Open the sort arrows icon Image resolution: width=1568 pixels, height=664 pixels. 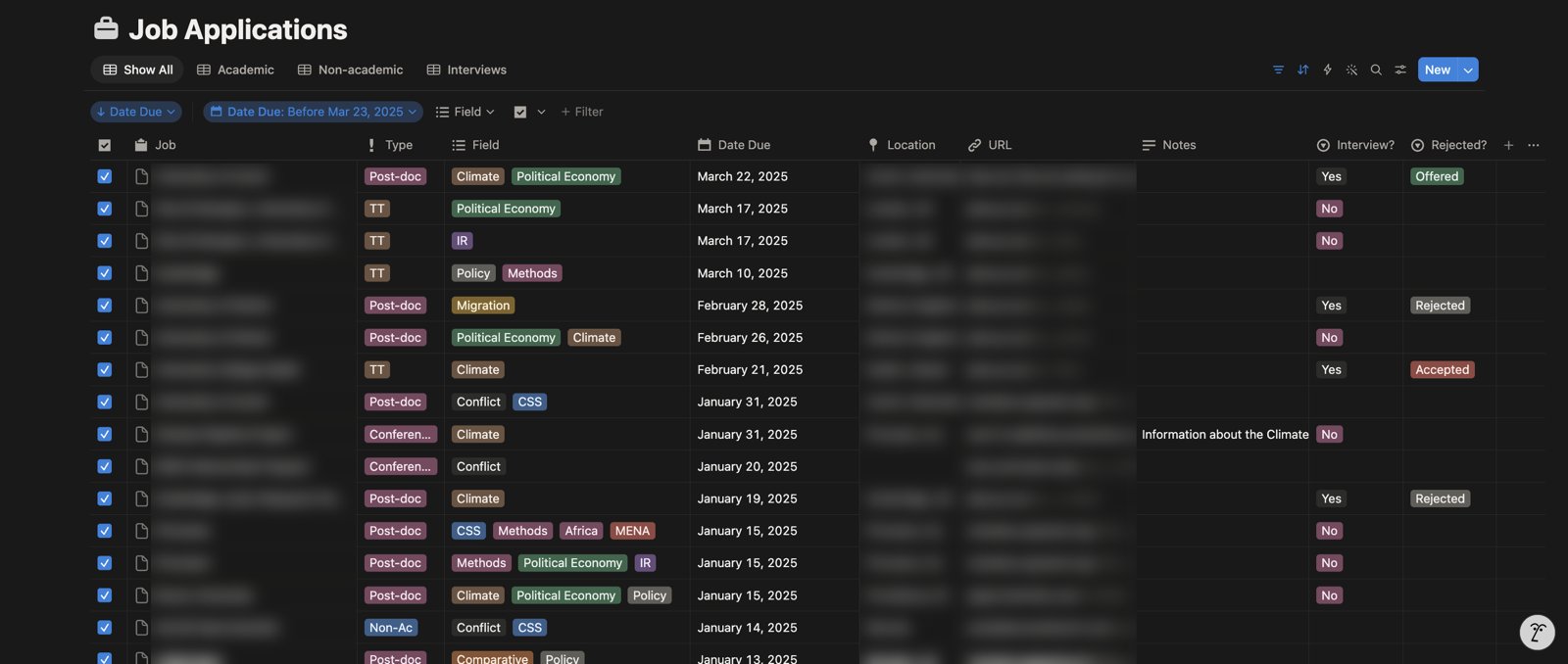1302,70
